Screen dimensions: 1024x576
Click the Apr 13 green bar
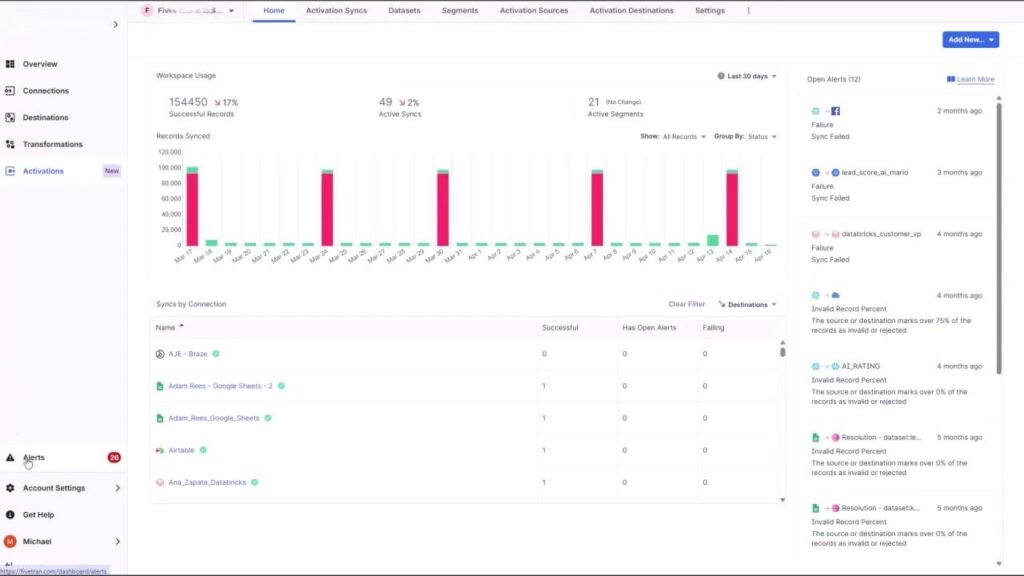(712, 240)
